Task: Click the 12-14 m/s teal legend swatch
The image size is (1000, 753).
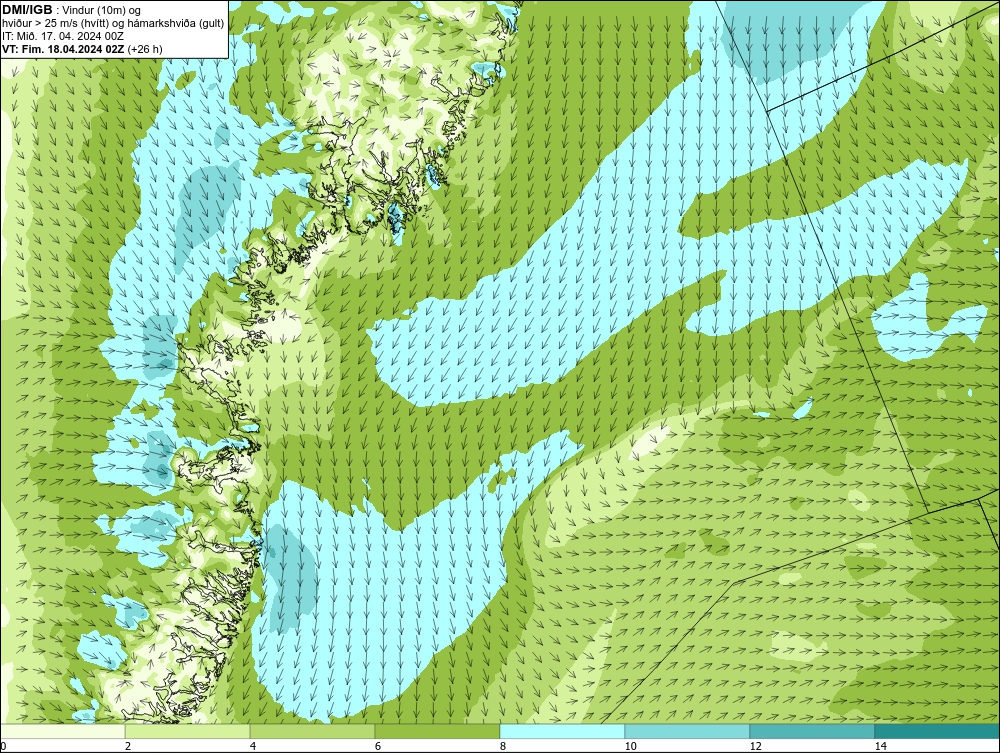Action: point(812,731)
